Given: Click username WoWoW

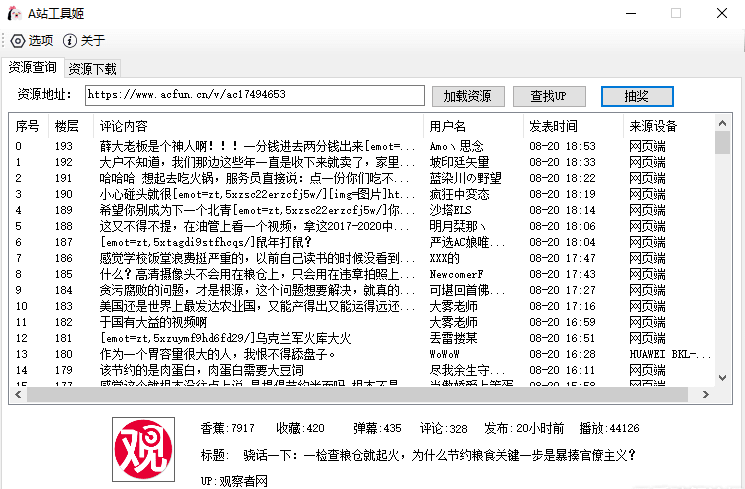Looking at the screenshot, I should click(444, 355).
